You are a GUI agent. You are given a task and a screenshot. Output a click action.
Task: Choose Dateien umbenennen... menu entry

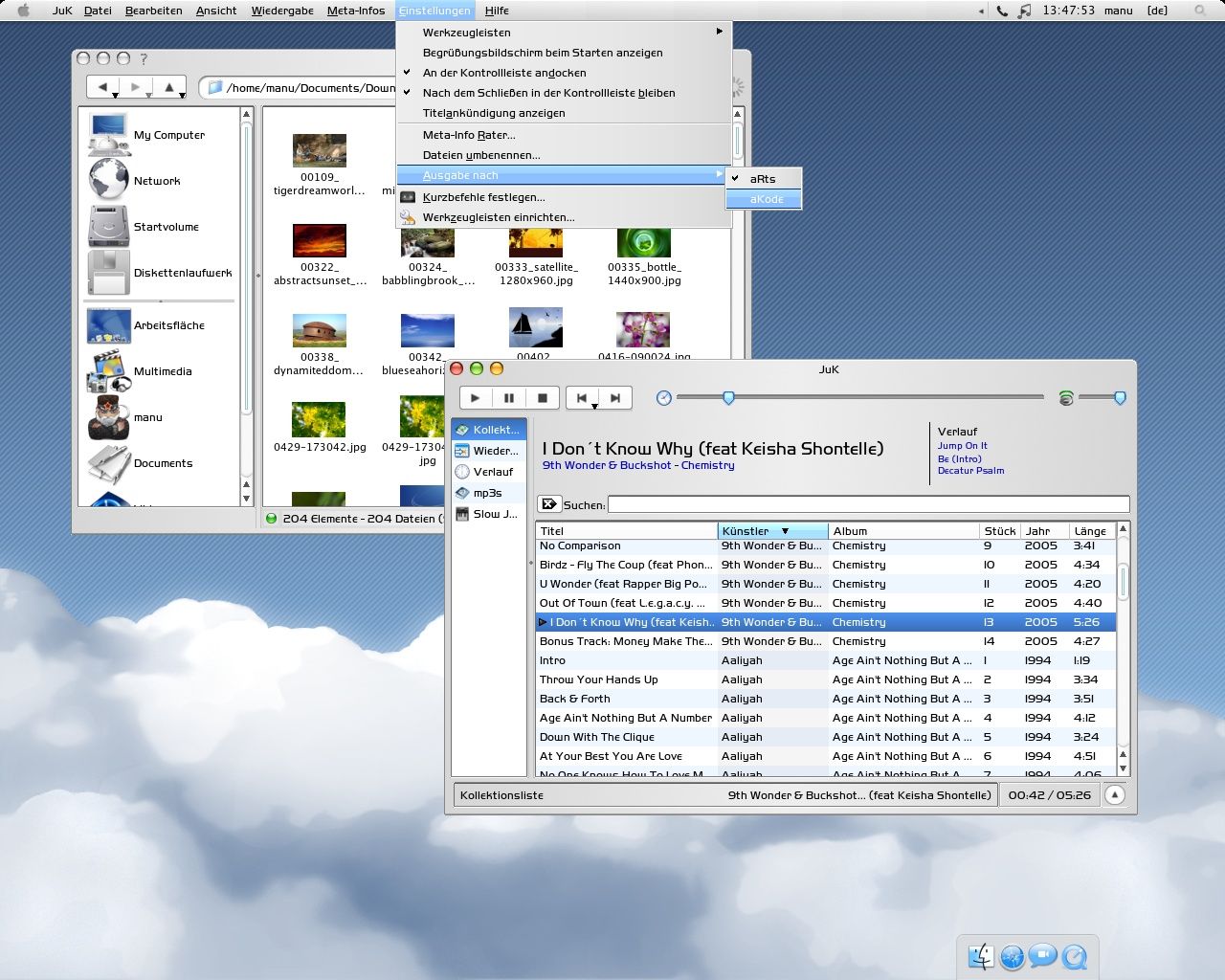click(564, 155)
